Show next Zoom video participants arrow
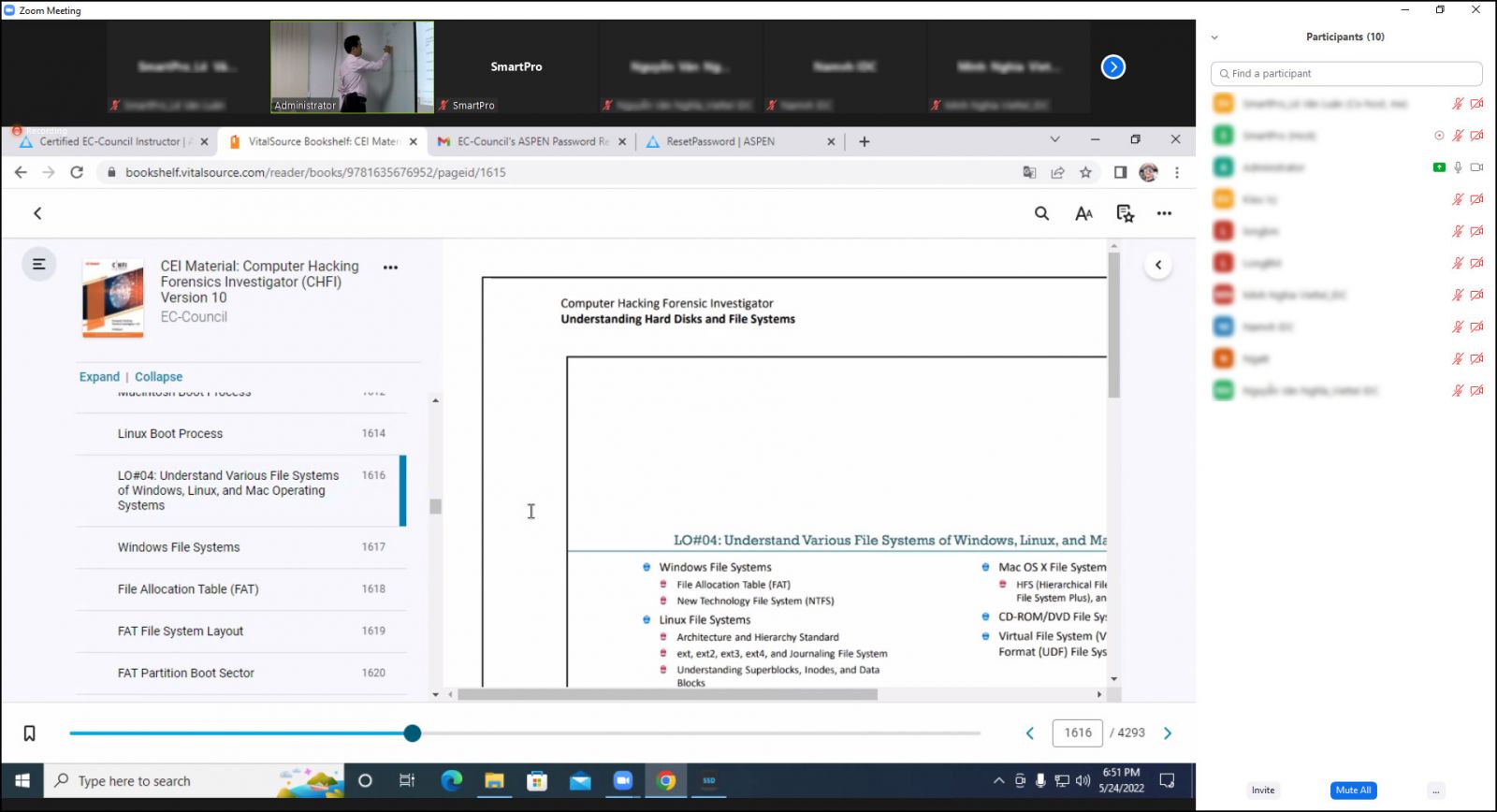The image size is (1497, 812). click(1112, 66)
